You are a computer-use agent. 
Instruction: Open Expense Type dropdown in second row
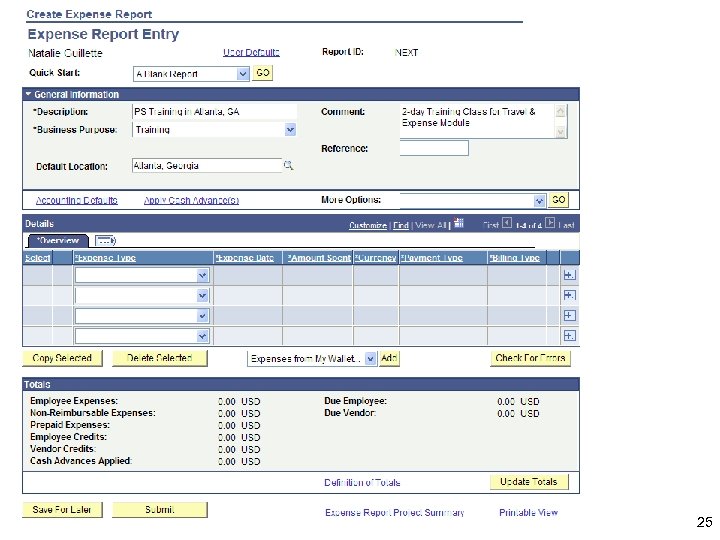click(x=202, y=296)
